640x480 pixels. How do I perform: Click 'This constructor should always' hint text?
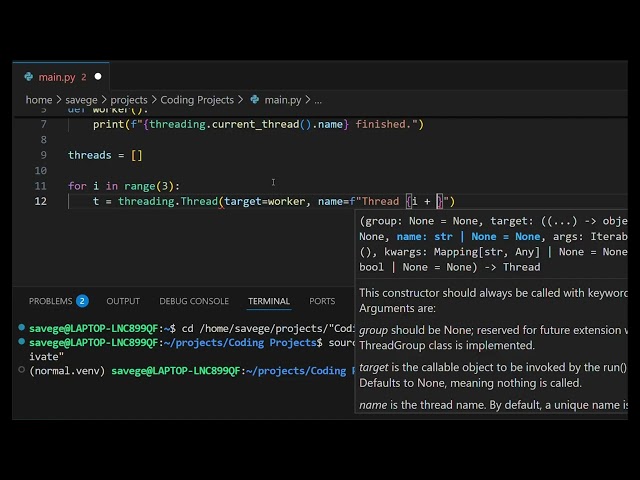pyautogui.click(x=493, y=293)
